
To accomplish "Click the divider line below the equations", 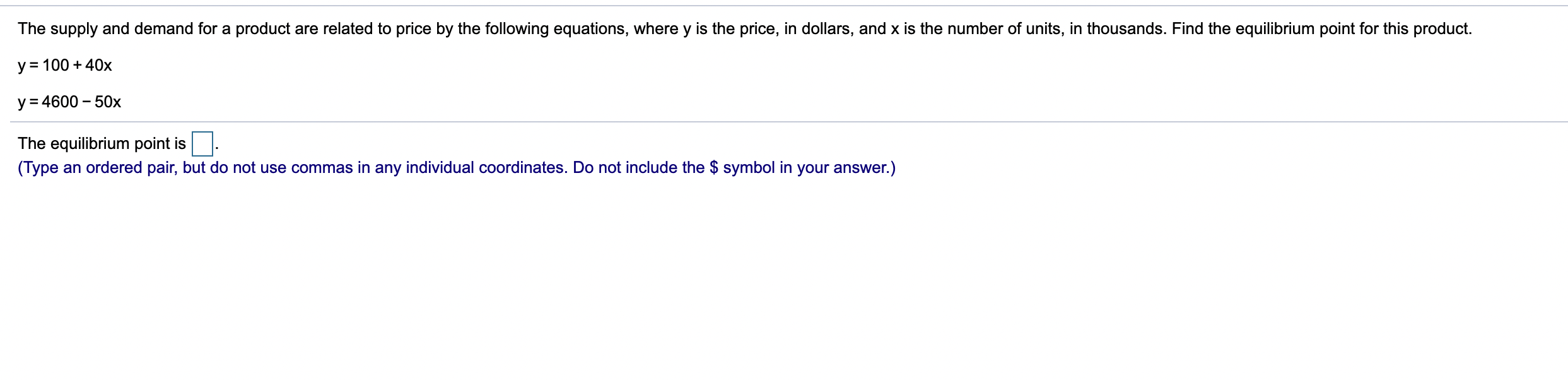I will [x=788, y=122].
